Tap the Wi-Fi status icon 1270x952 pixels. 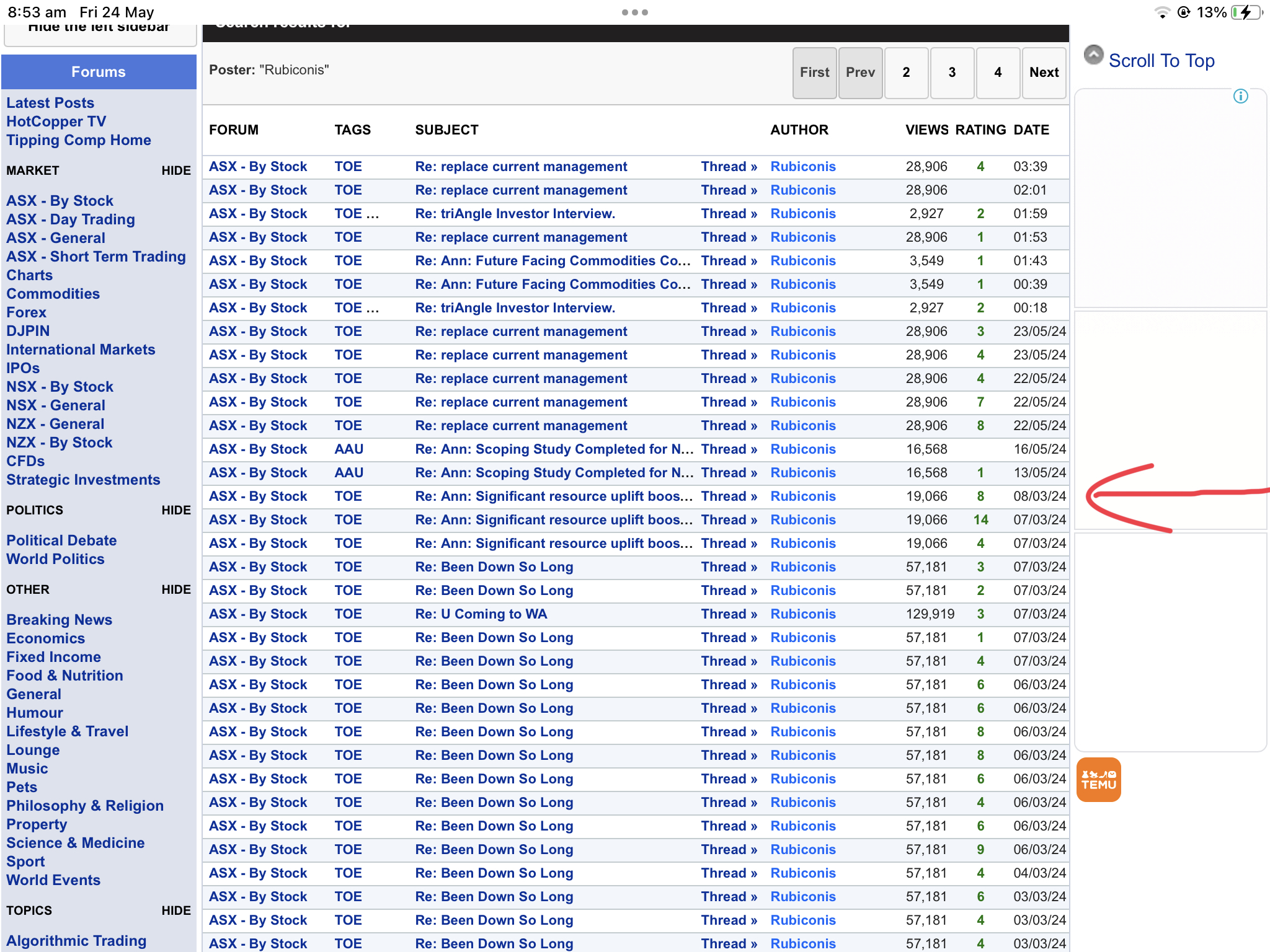tap(1162, 12)
